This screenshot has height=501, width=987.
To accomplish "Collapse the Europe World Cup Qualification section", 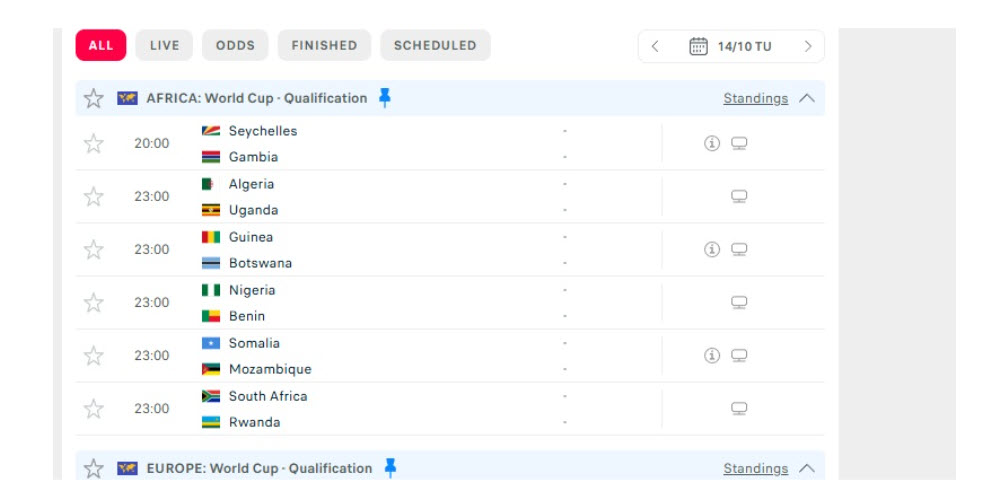I will coord(807,468).
